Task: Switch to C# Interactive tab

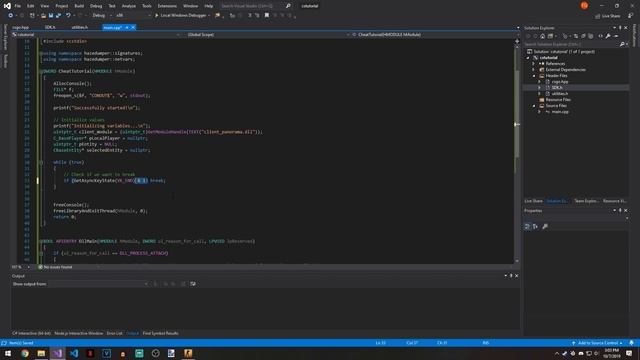Action: pos(31,333)
